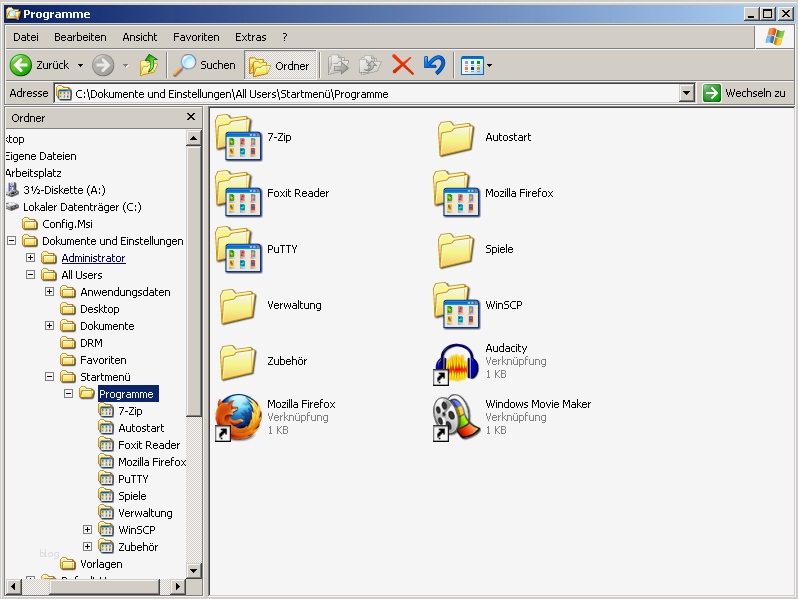
Task: Toggle the Ordner folders pane button
Action: [x=279, y=65]
